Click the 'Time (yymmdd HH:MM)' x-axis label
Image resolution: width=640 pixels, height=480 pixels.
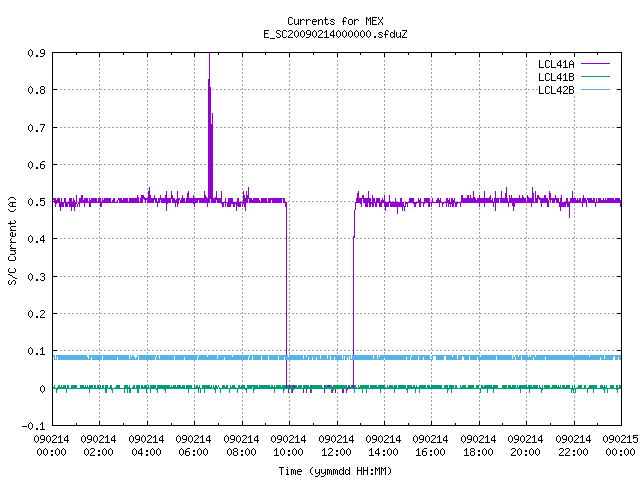point(335,471)
